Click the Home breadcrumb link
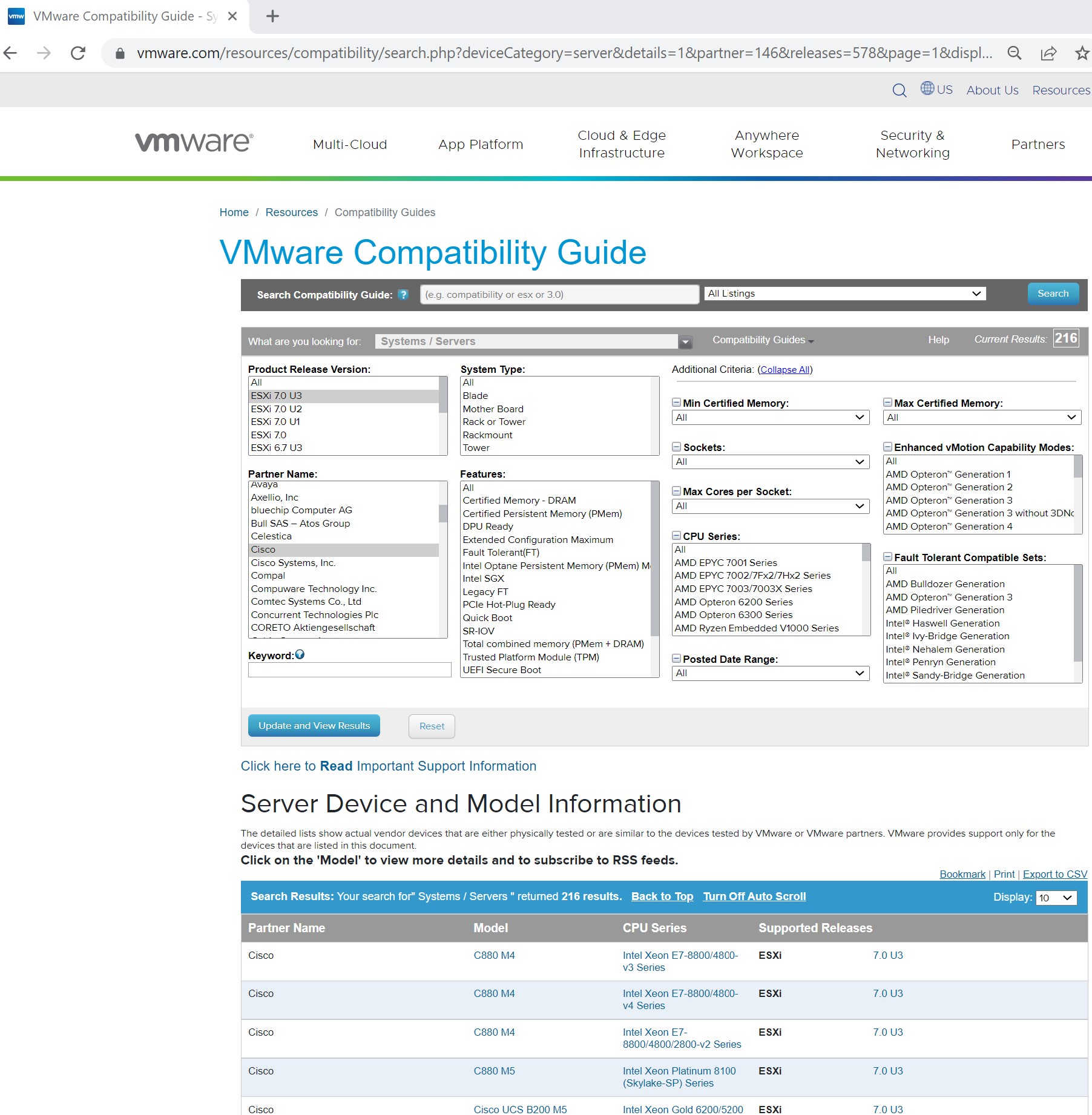The height and width of the screenshot is (1115, 1092). (x=234, y=212)
